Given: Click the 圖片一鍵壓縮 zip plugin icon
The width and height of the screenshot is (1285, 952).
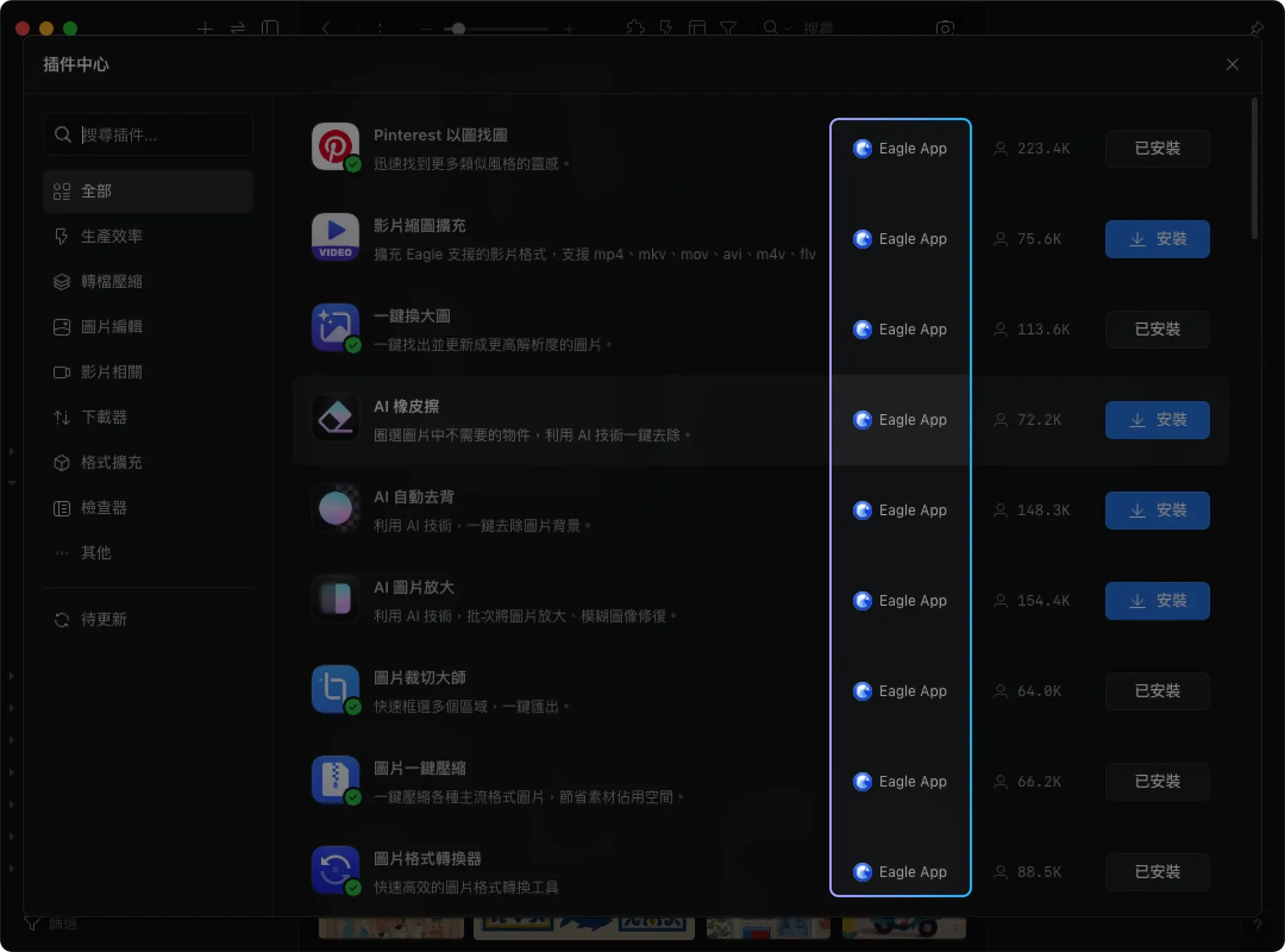Looking at the screenshot, I should [336, 779].
